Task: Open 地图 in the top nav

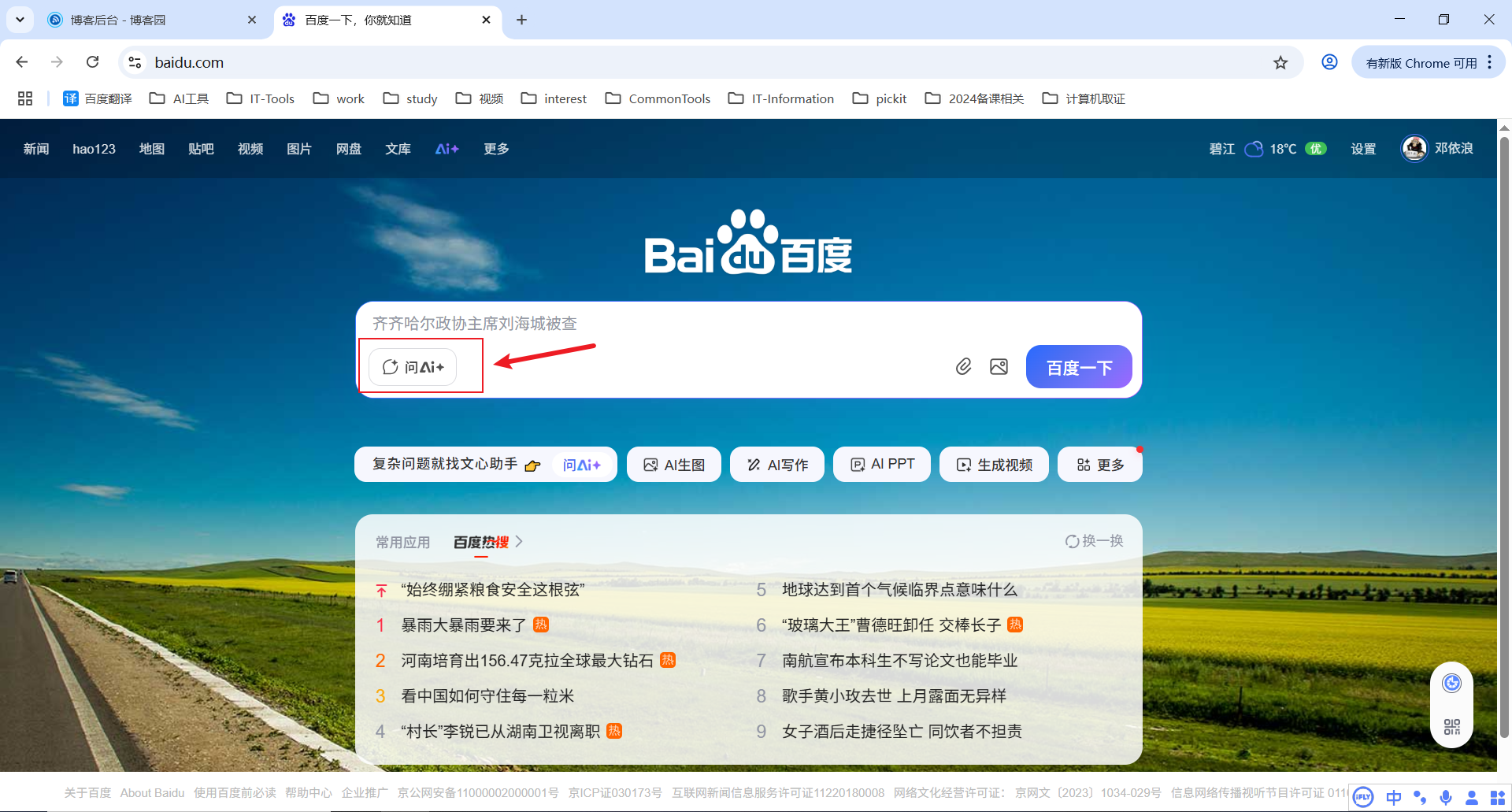Action: (152, 149)
